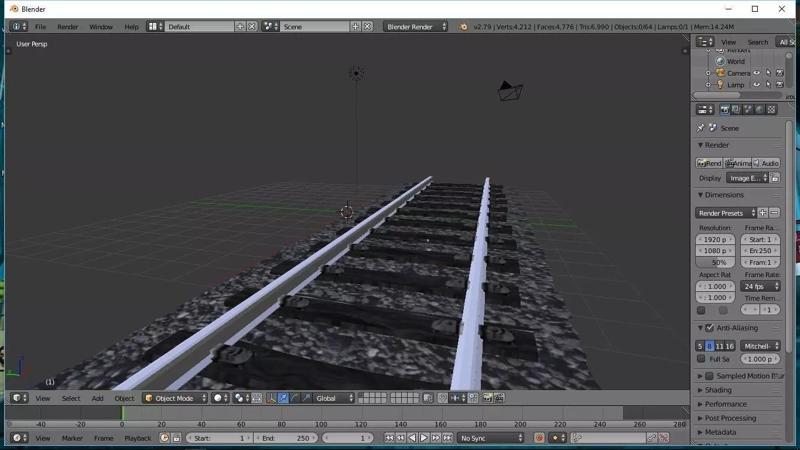The height and width of the screenshot is (450, 800).
Task: Open Blender Render engine dropdown
Action: click(415, 27)
